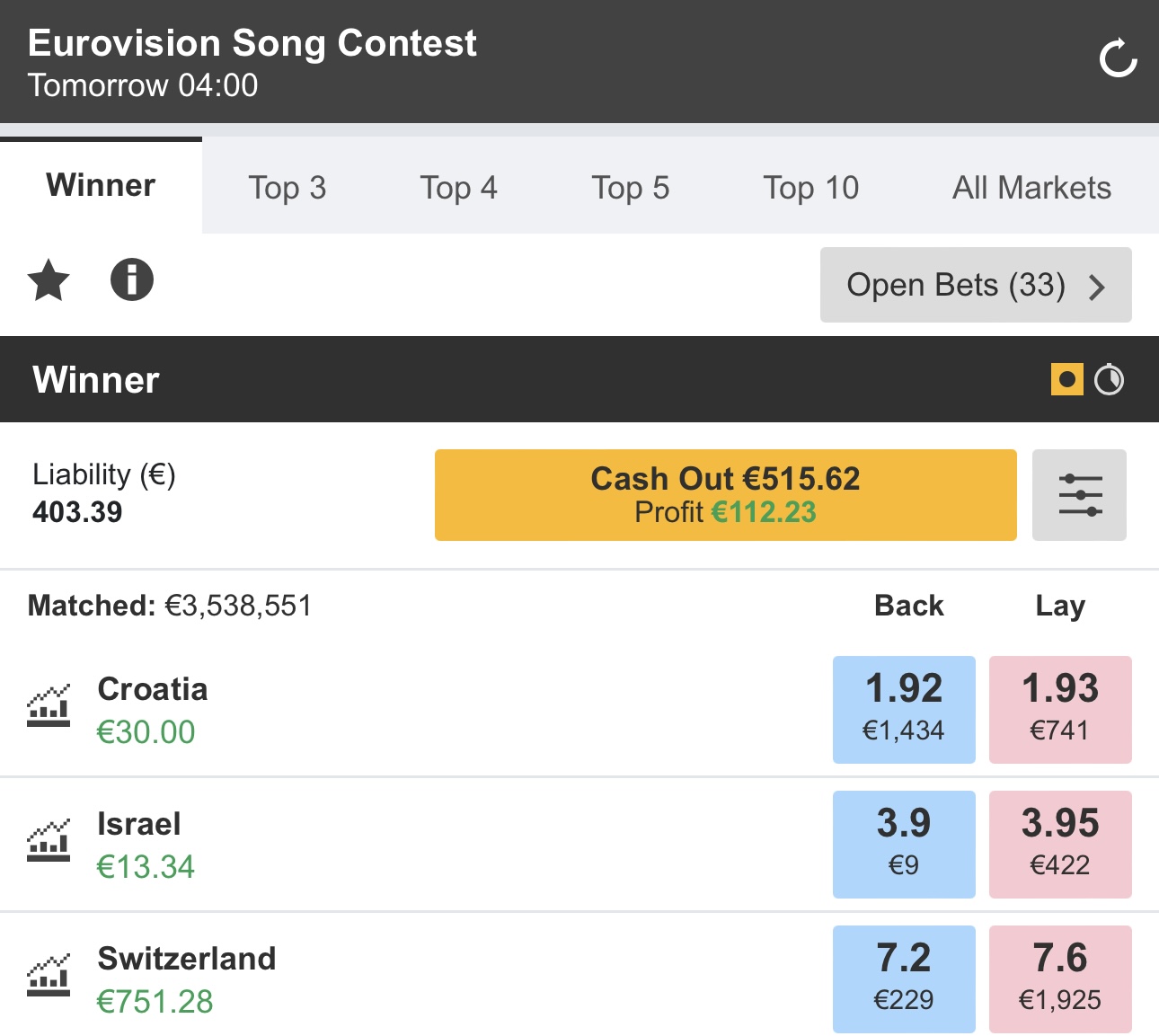Cash Out for €515.62

(x=726, y=495)
